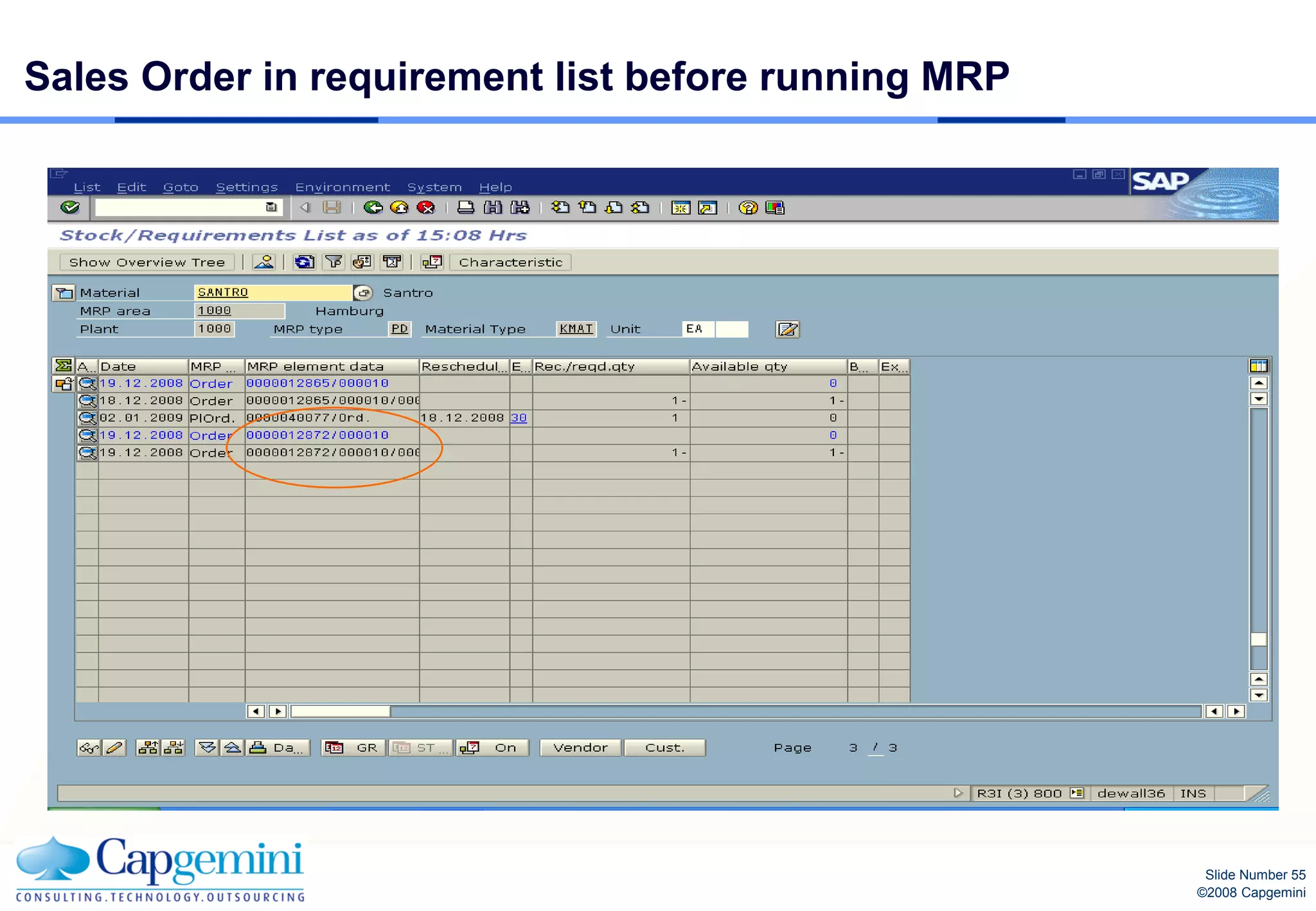Click the Vendor button
The image size is (1316, 911).
click(x=580, y=748)
